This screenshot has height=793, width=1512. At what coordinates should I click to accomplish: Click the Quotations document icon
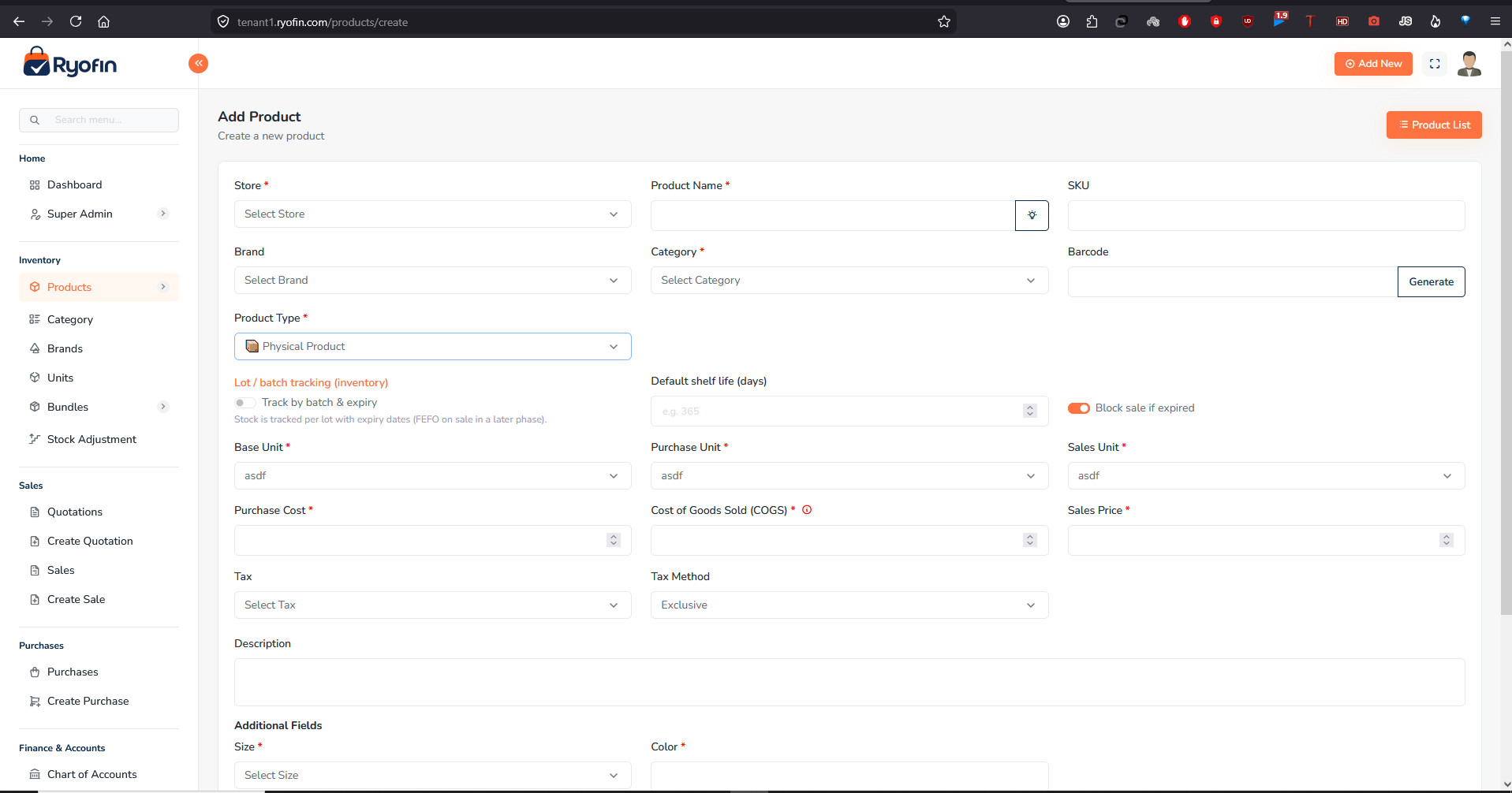[35, 512]
